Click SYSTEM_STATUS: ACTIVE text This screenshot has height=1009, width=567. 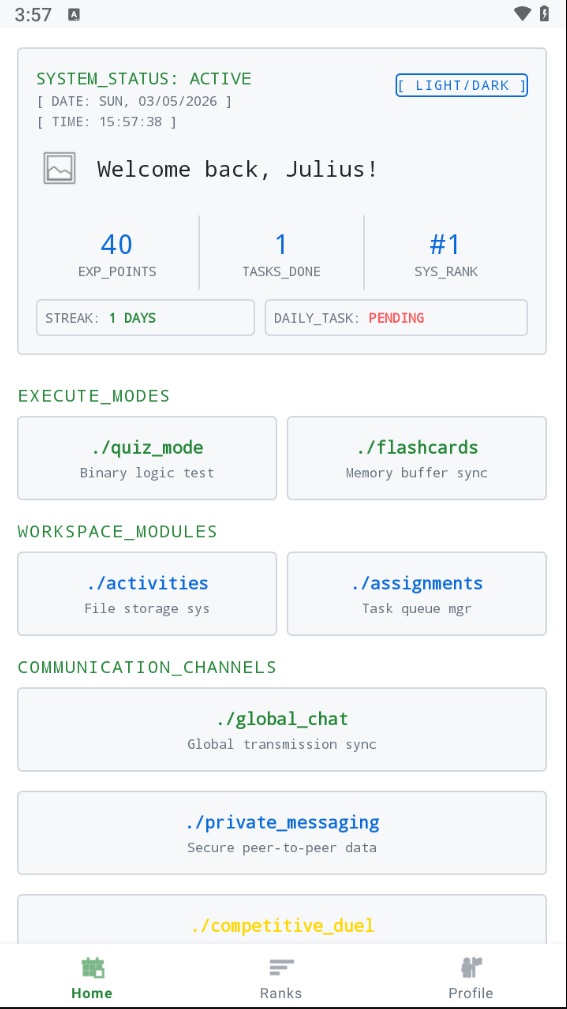click(144, 79)
